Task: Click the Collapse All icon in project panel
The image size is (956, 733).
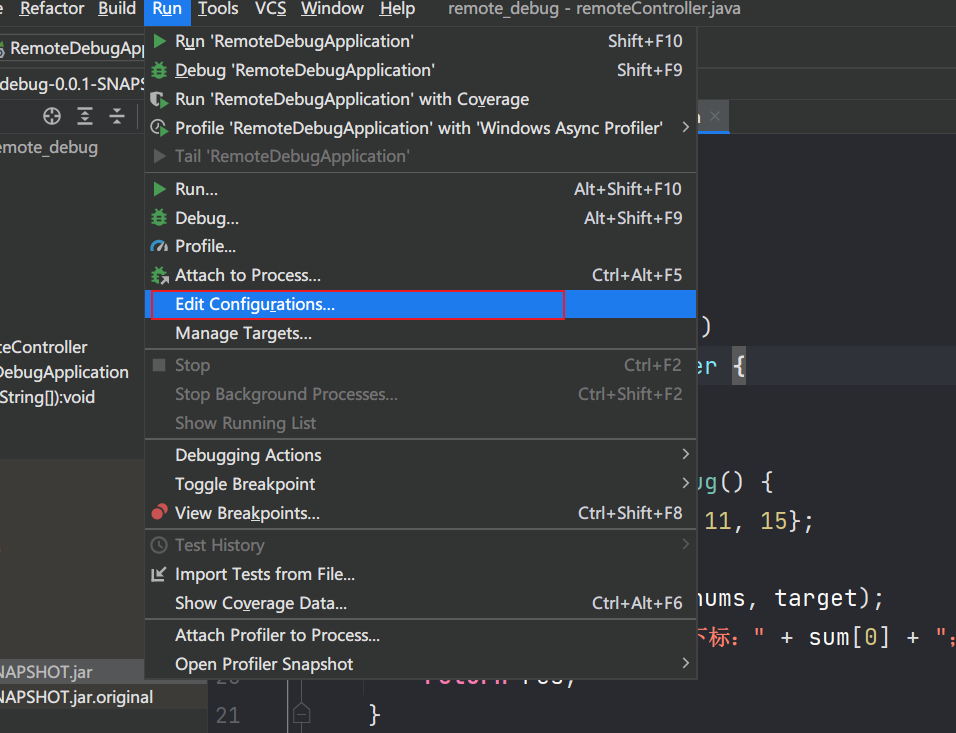Action: tap(117, 116)
